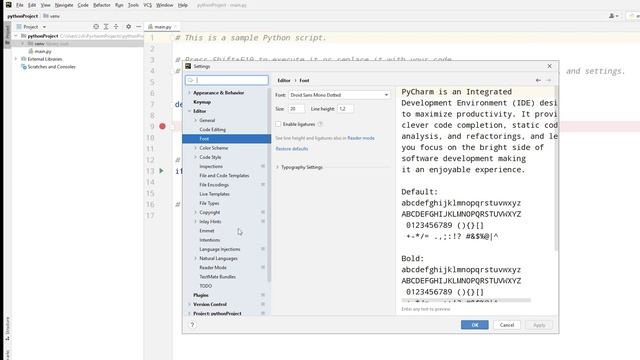Viewport: 640px width, 360px height.
Task: Click the user account icon at top right
Action: [x=613, y=16]
